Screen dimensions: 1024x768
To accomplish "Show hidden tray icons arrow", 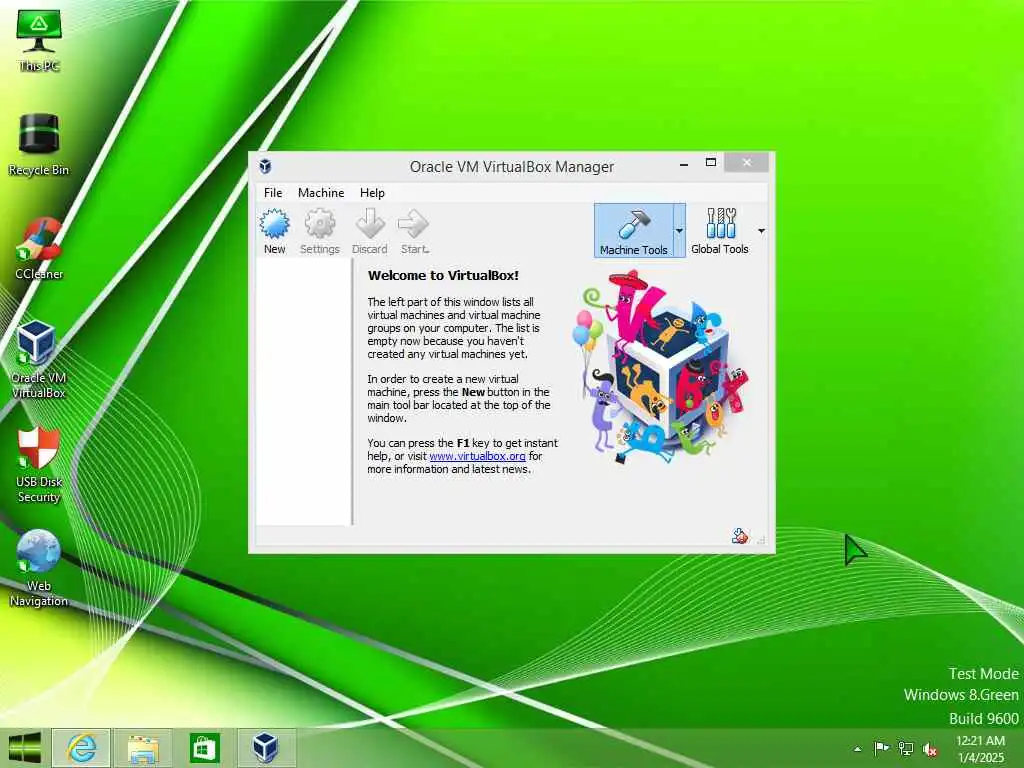I will click(x=857, y=749).
